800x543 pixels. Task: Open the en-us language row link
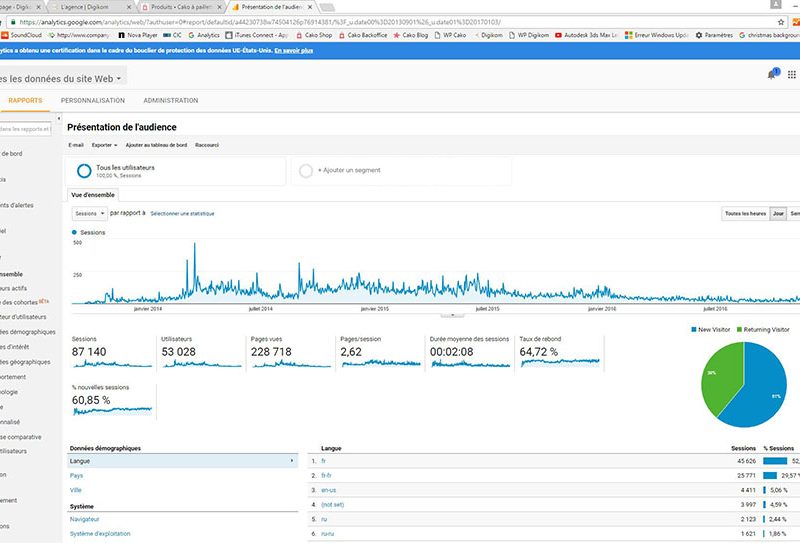[x=329, y=490]
